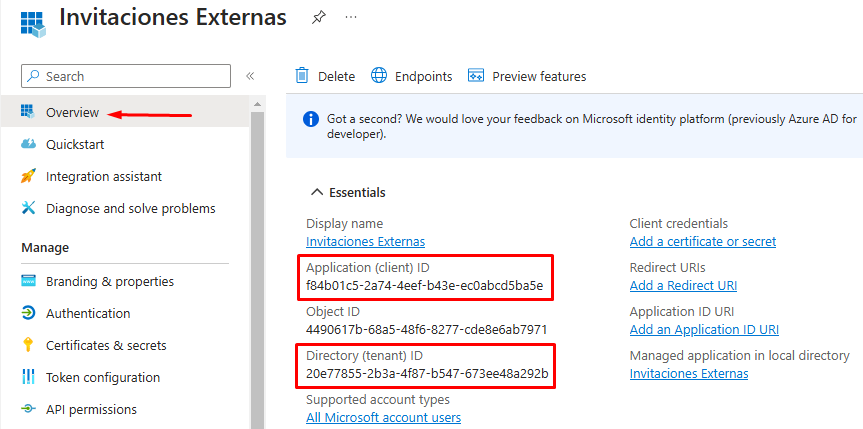Click the Object ID label

pyautogui.click(x=332, y=312)
